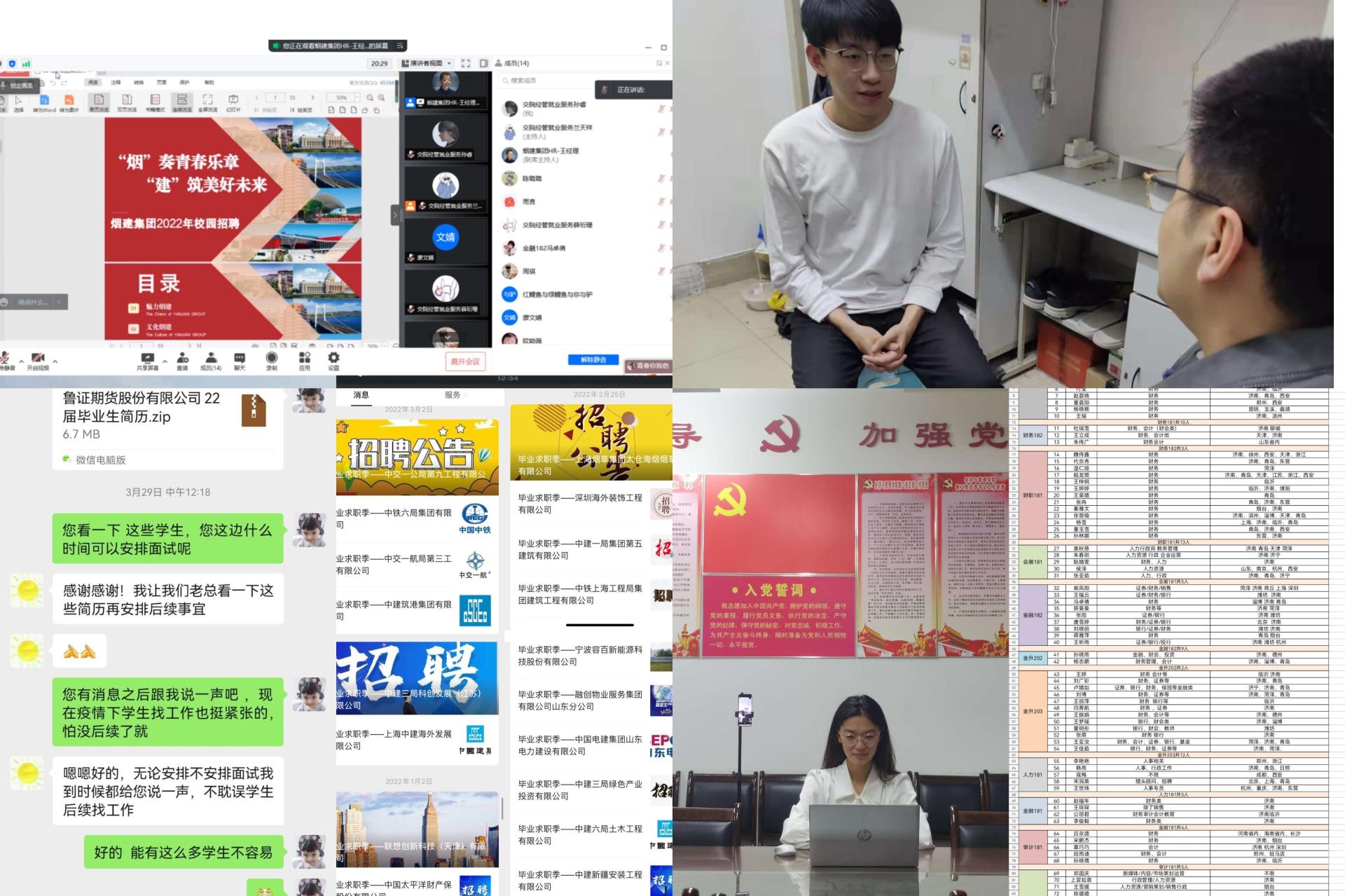
Task: Click the 说点什么 comment input box
Action: 34,302
